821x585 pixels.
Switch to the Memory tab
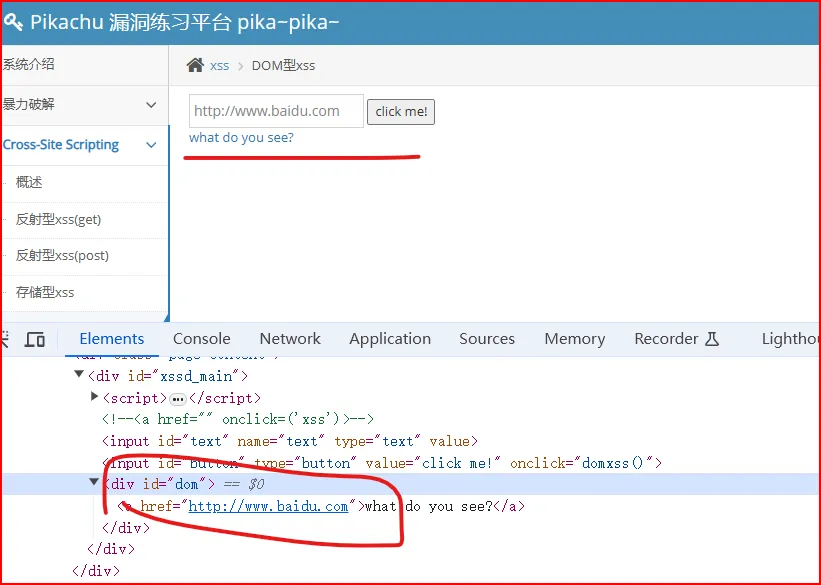574,339
